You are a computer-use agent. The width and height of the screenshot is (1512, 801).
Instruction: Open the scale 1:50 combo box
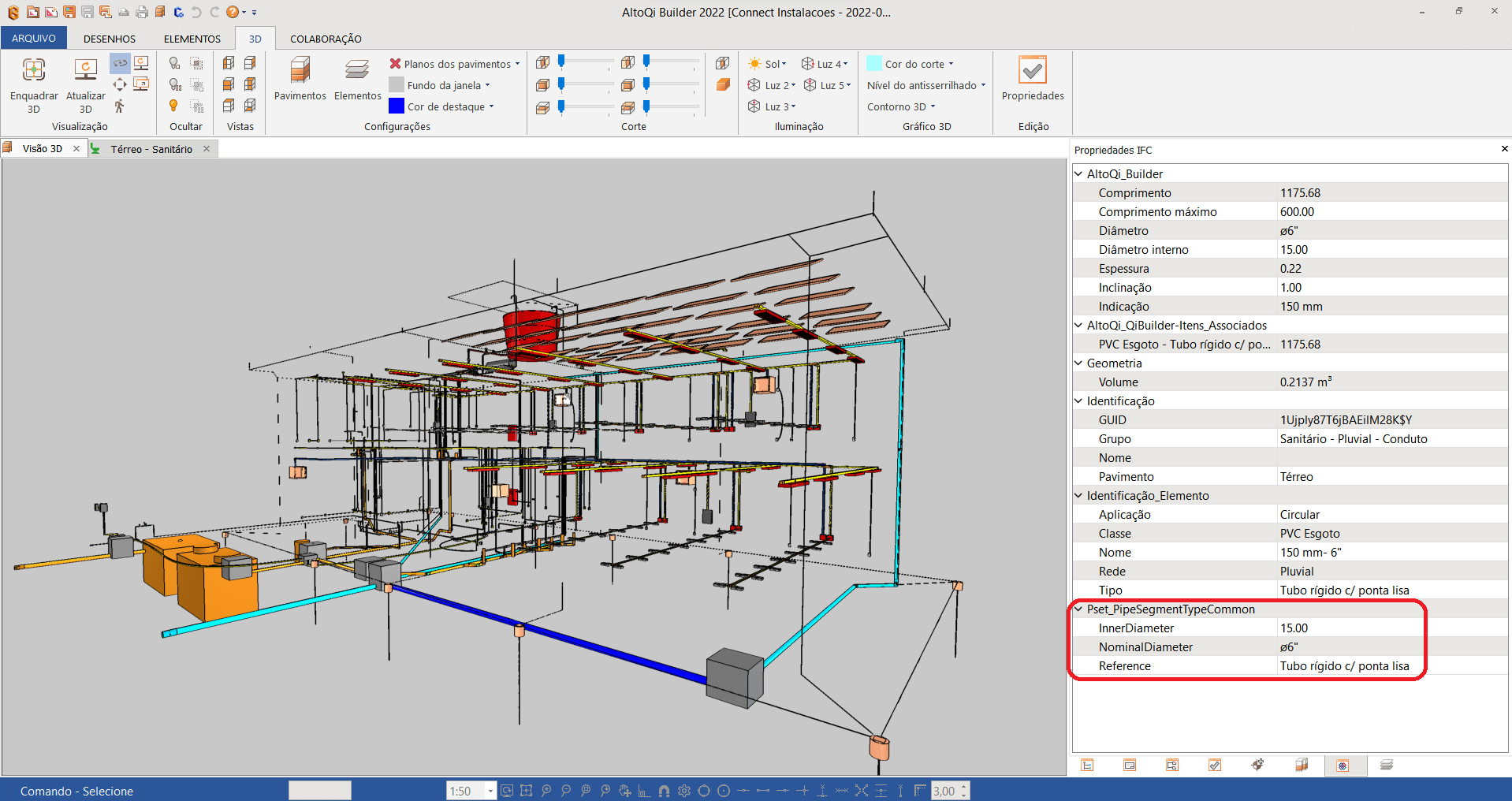(x=490, y=791)
